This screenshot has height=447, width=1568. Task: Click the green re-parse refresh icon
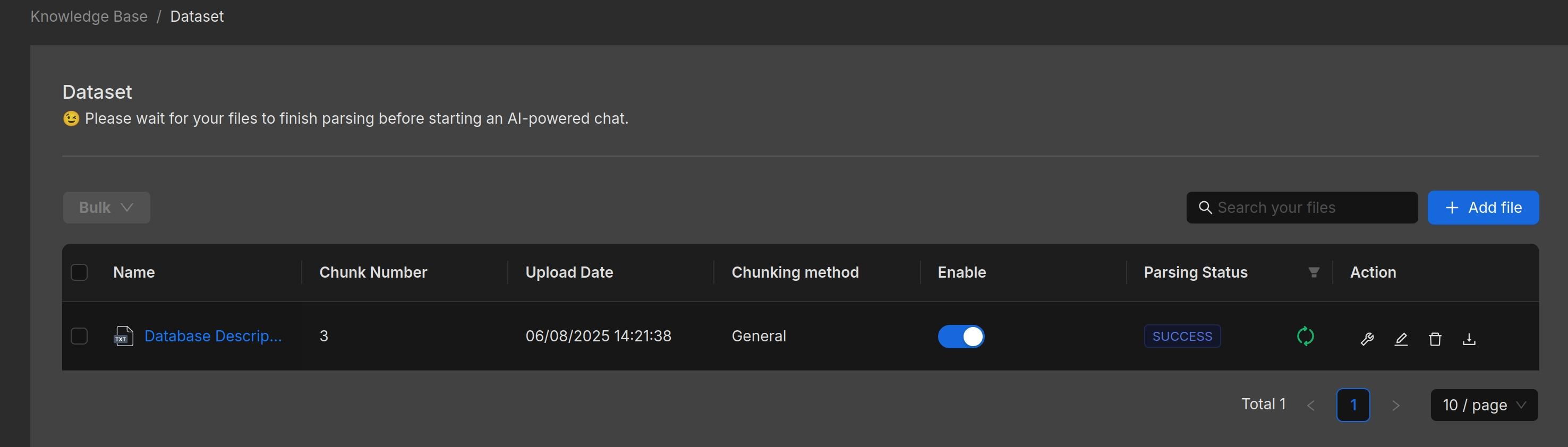pos(1305,337)
